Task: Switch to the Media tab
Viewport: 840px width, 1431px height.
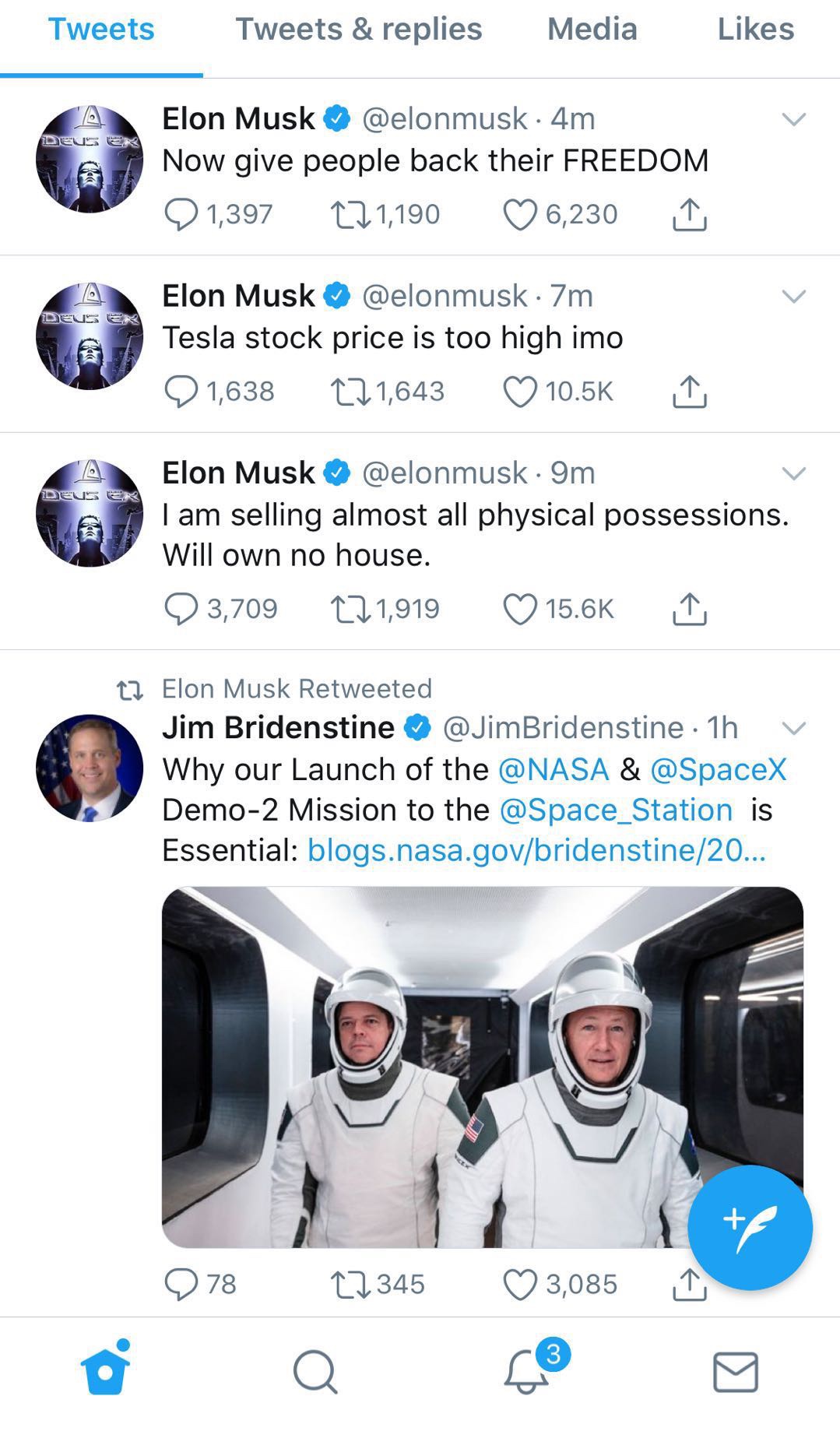Action: (592, 30)
